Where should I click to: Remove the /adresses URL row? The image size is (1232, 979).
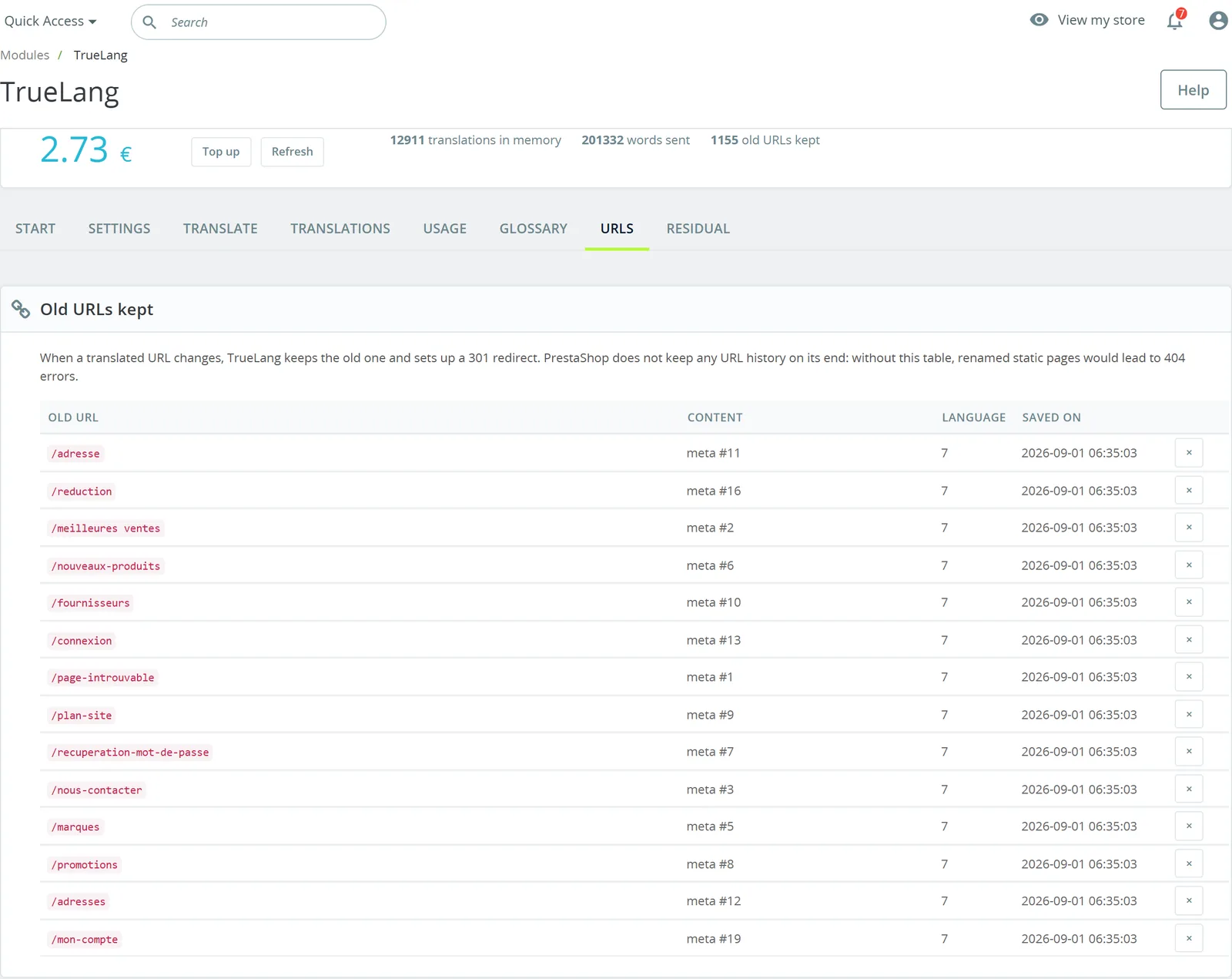[x=1189, y=901]
